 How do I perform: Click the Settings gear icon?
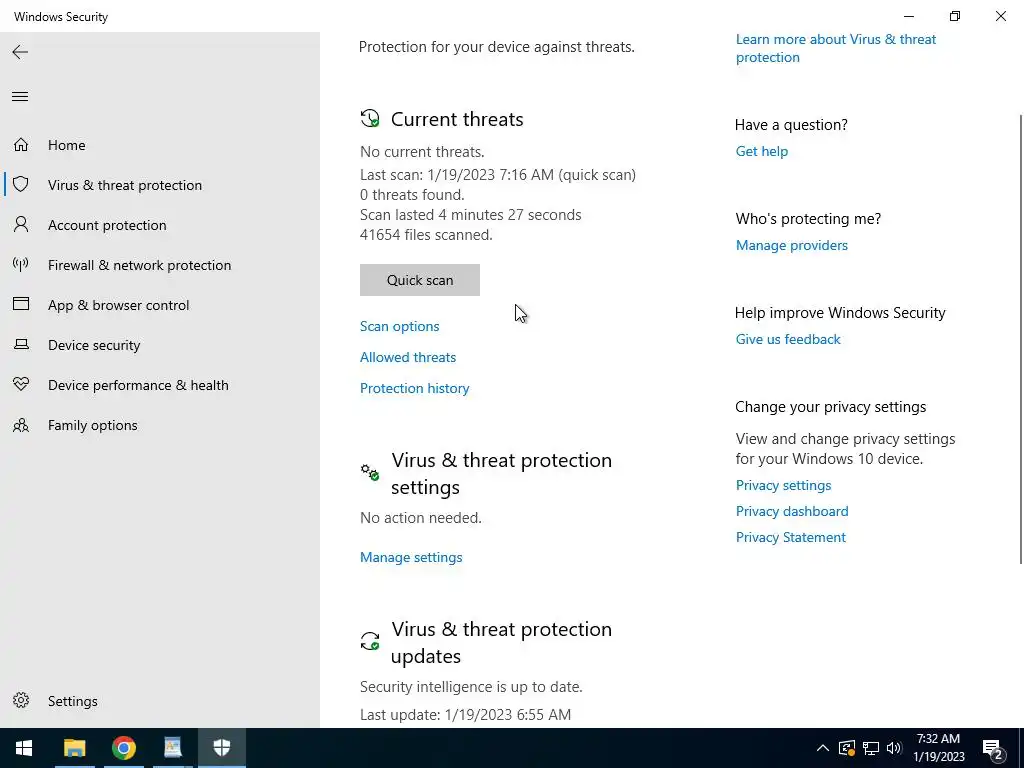tap(21, 700)
